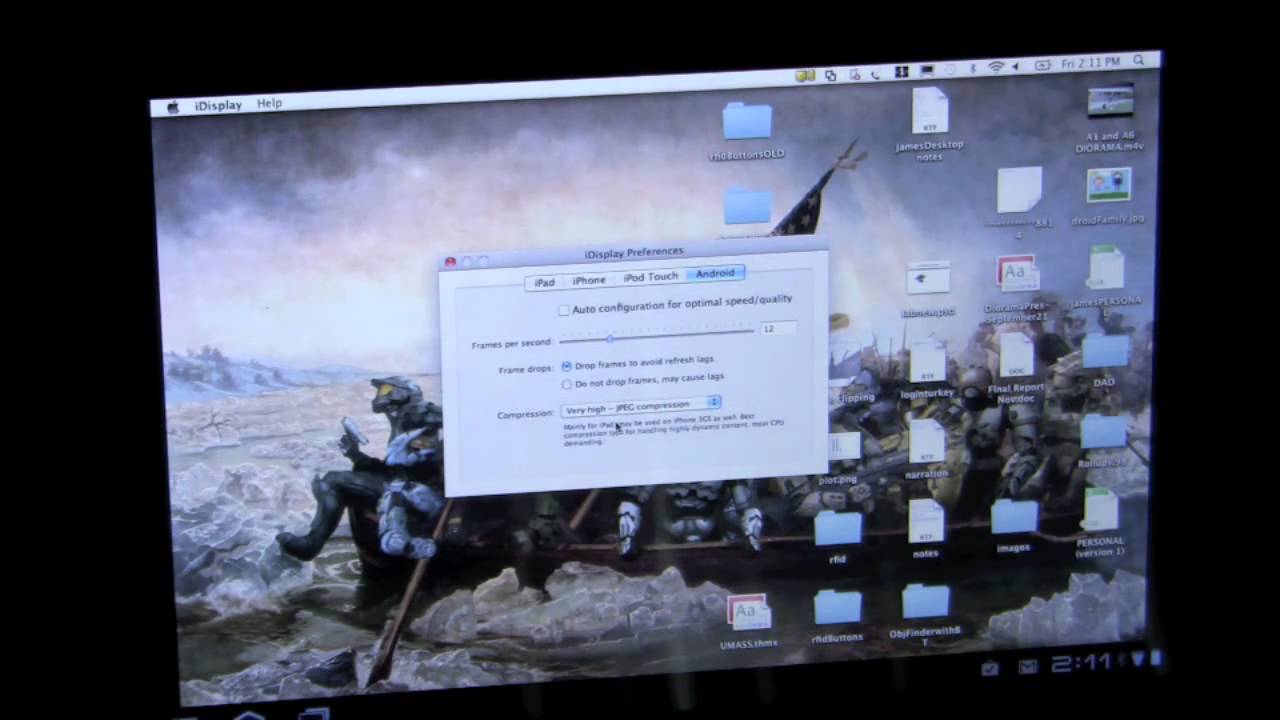Image resolution: width=1280 pixels, height=720 pixels.
Task: Select Drop frames to avoid refresh lags
Action: 566,367
